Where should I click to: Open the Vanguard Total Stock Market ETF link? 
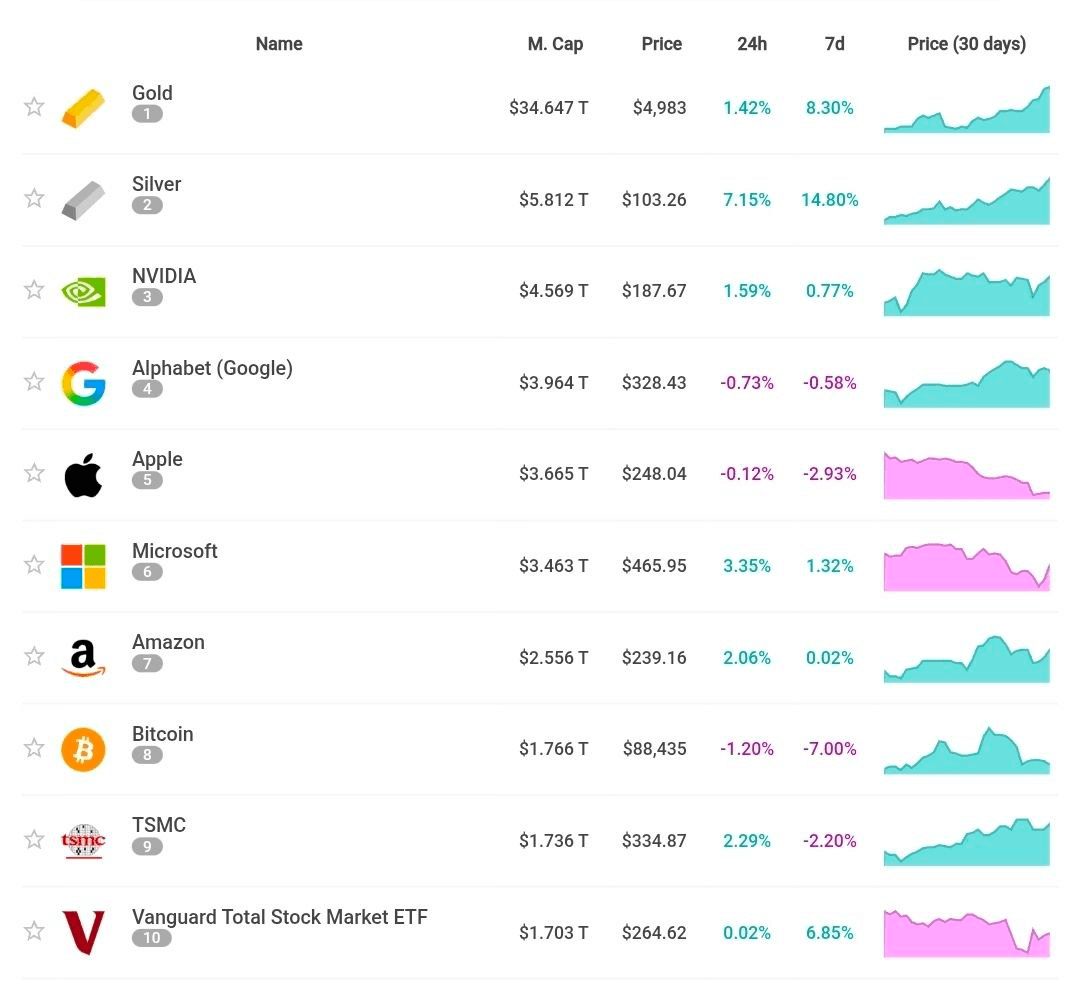279,917
